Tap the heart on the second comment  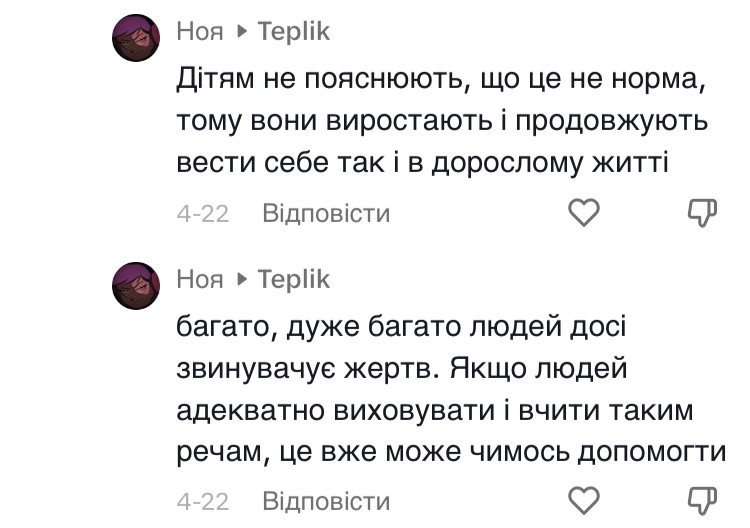[x=583, y=499]
